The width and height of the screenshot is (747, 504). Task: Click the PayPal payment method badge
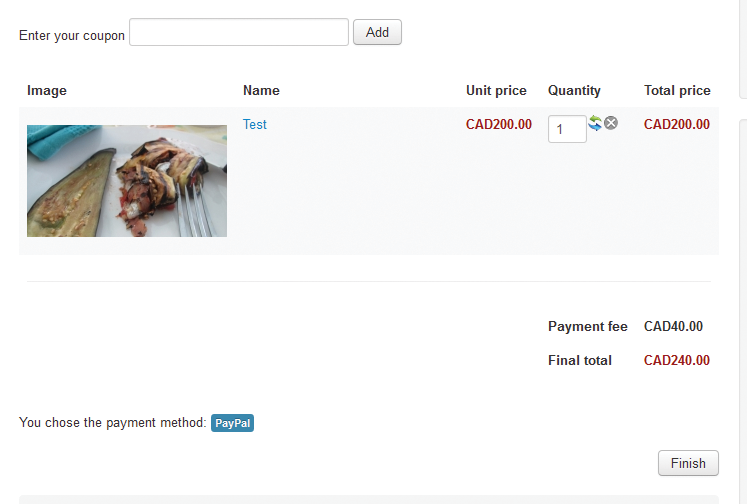[232, 423]
